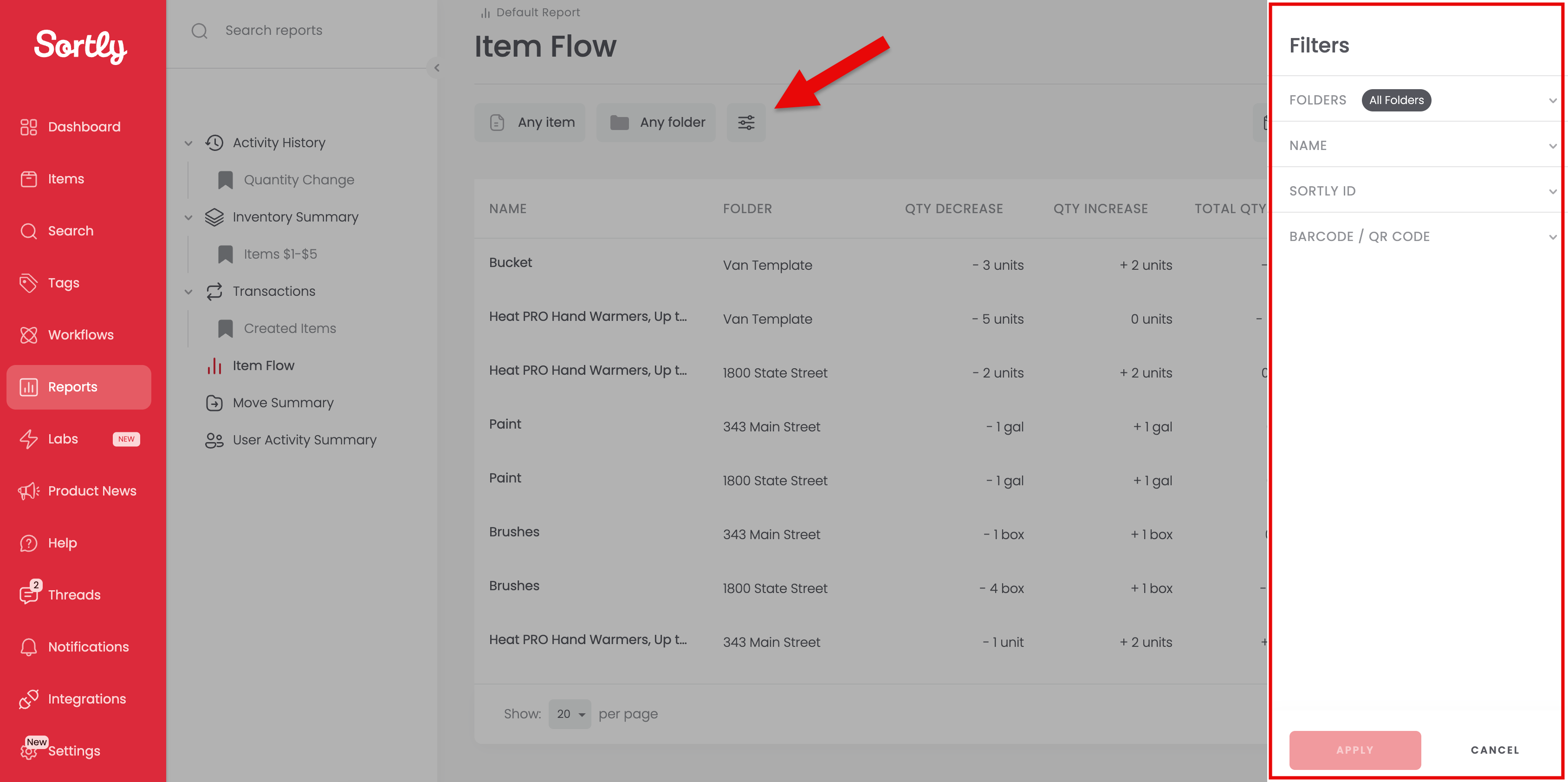Click the Notifications bell icon
Screen dimensions: 1568x782
29,647
